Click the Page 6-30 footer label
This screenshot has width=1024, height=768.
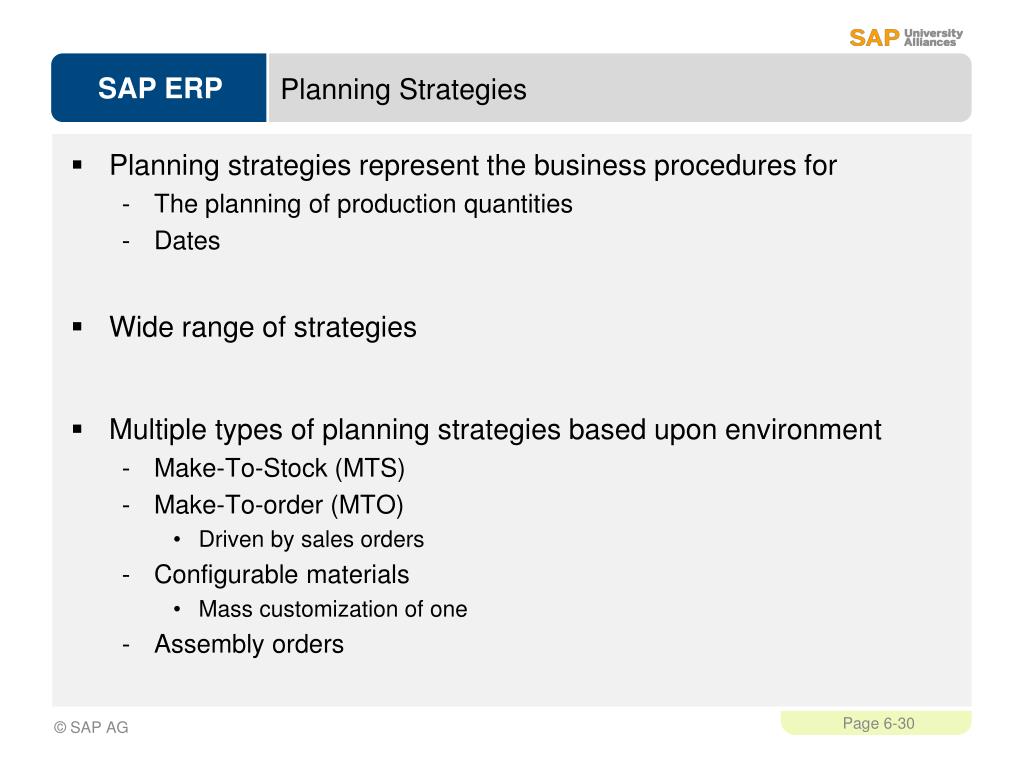pos(878,724)
